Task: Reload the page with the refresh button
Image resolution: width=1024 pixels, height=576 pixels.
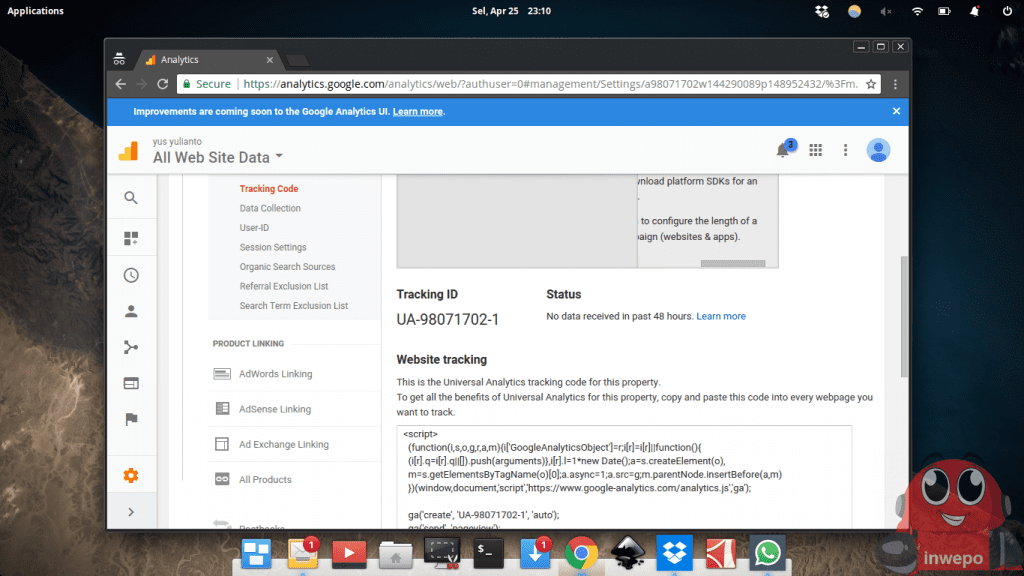Action: coord(163,84)
